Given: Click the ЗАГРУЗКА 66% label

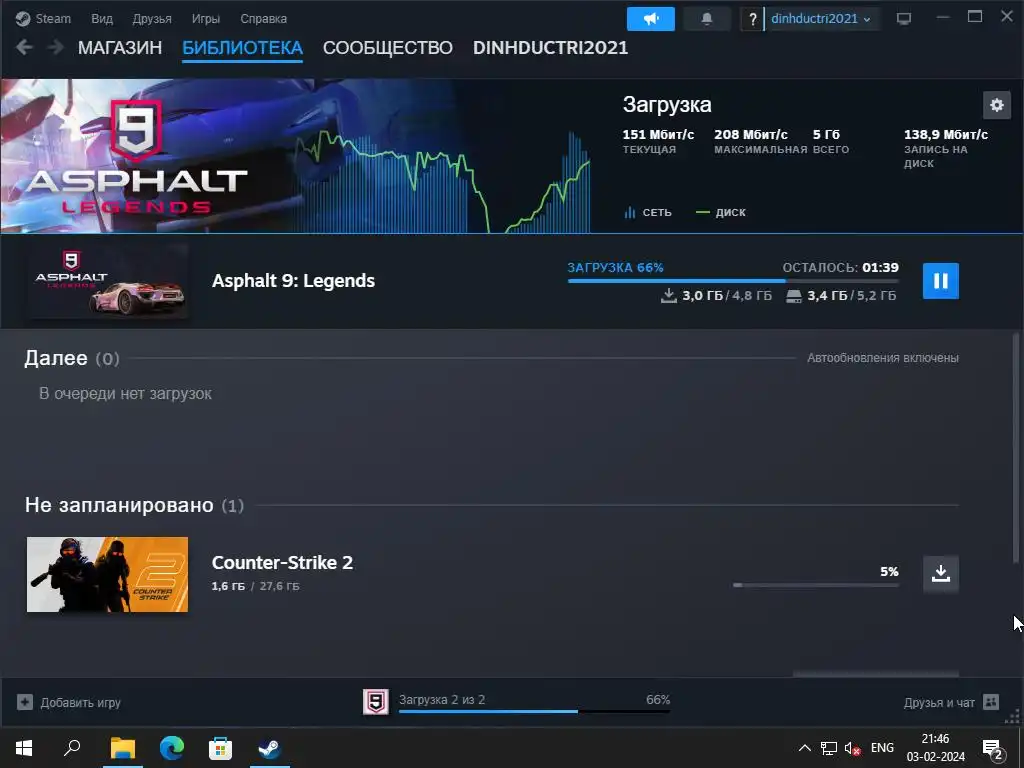Looking at the screenshot, I should pos(615,268).
